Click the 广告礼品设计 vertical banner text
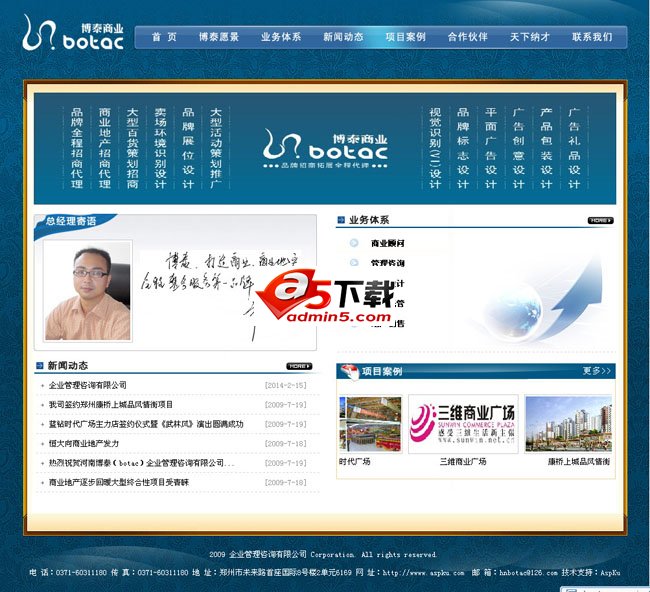This screenshot has height=592, width=650. [574, 148]
